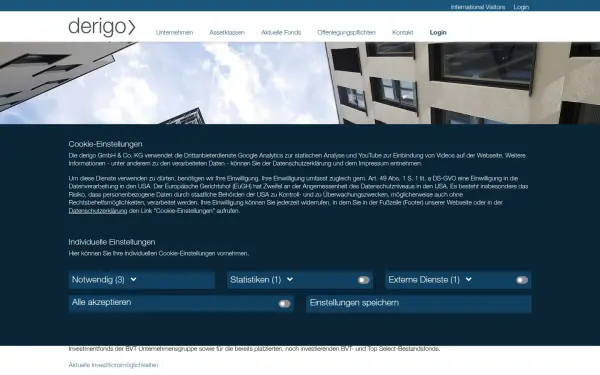
Task: Open Offenlegungspflichten menu item
Action: [346, 33]
